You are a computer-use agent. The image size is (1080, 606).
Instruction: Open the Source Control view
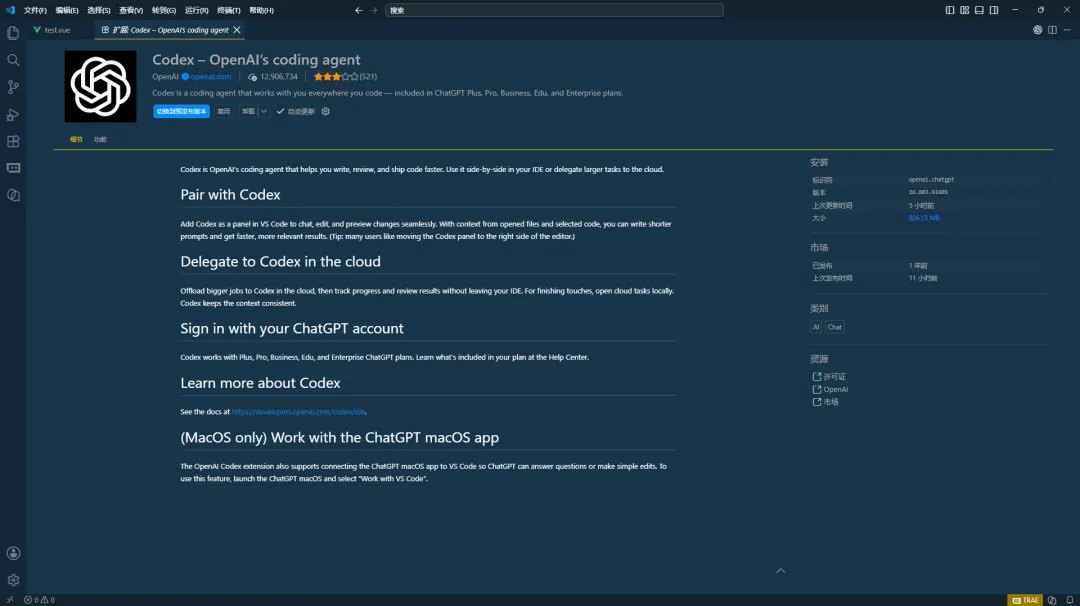[x=13, y=87]
